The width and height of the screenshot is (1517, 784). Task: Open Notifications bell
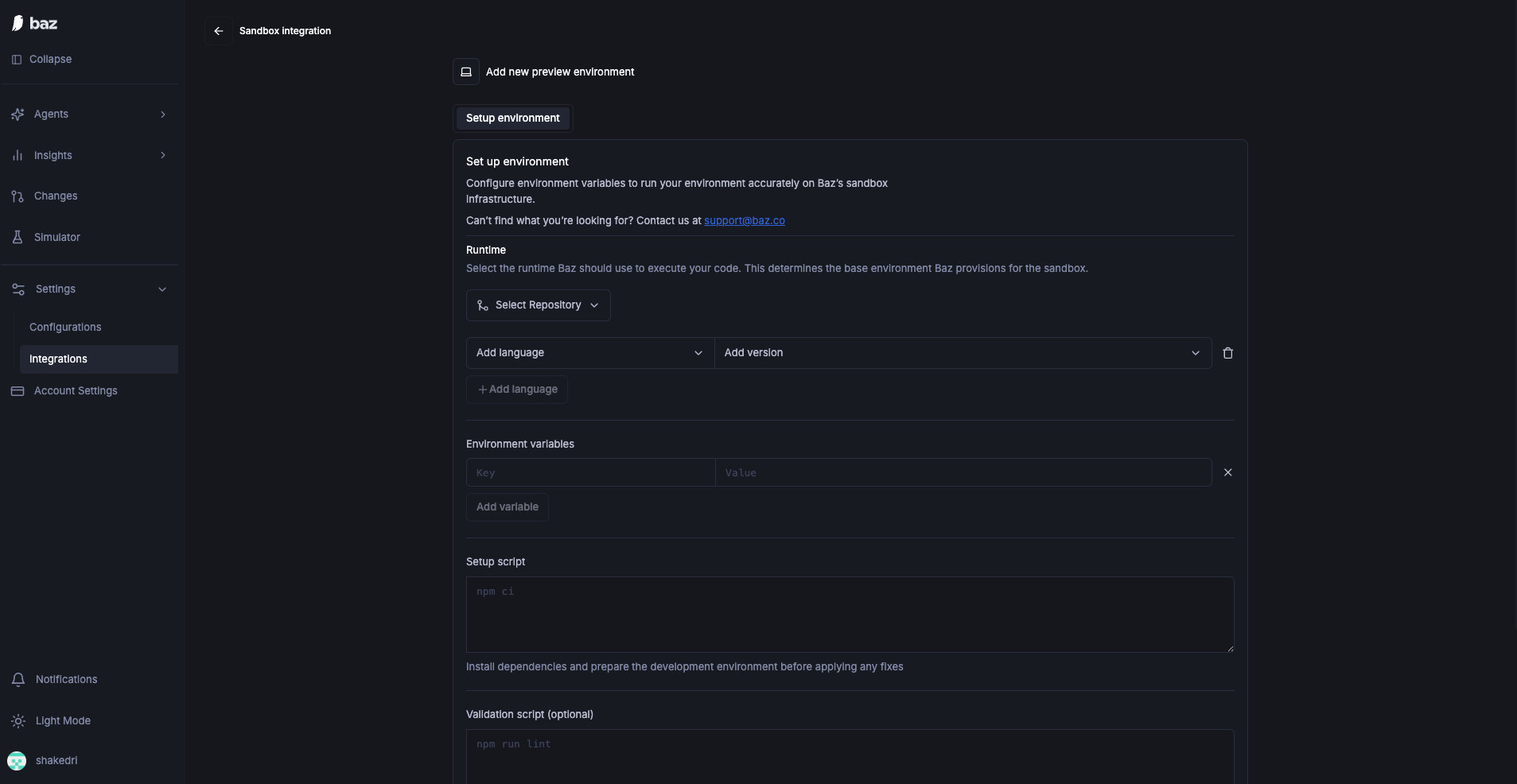coord(18,680)
